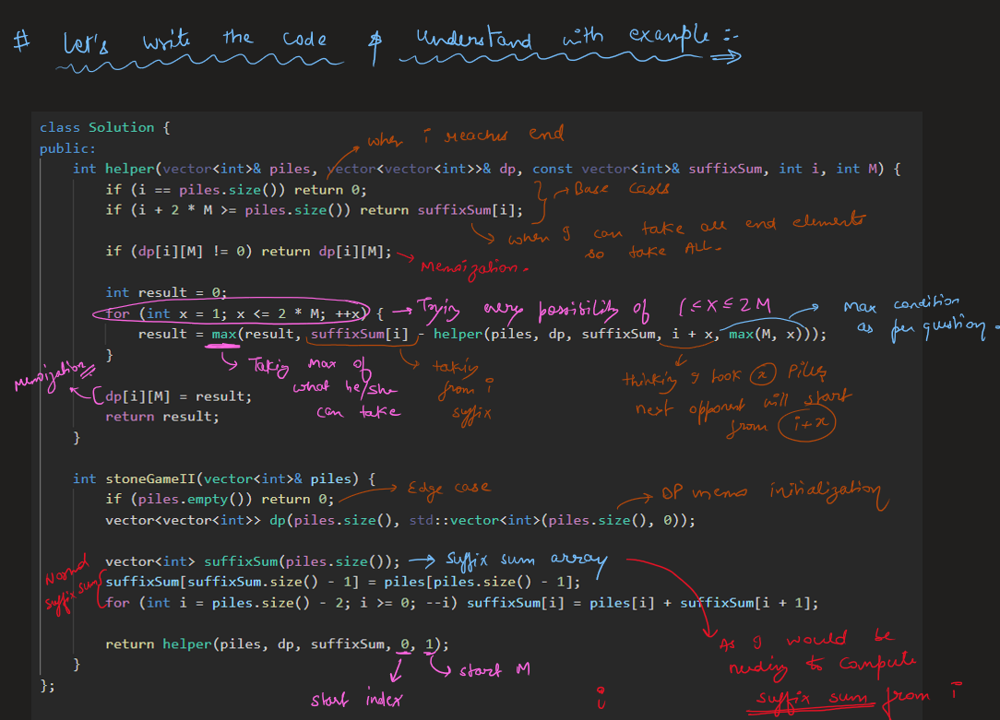Click the "int result = 0;" line

coord(166,293)
